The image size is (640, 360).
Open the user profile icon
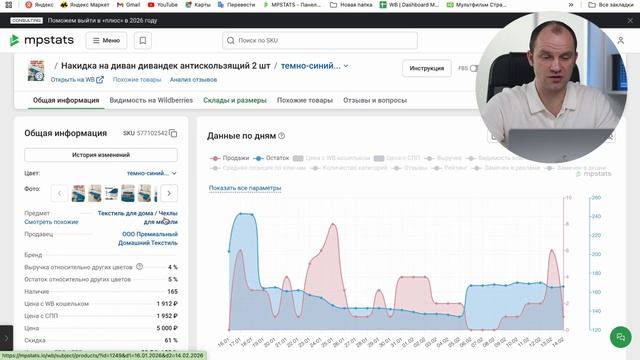click(620, 40)
